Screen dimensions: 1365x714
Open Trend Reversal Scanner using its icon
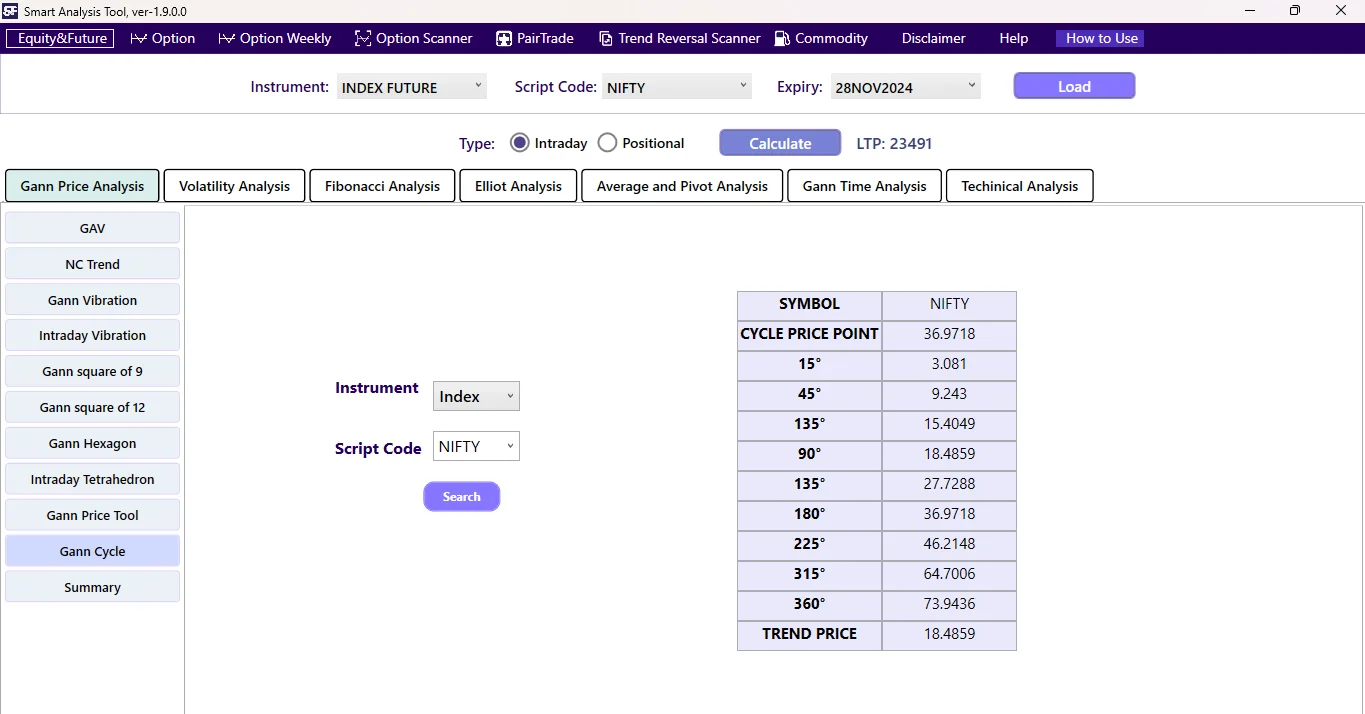pyautogui.click(x=606, y=38)
